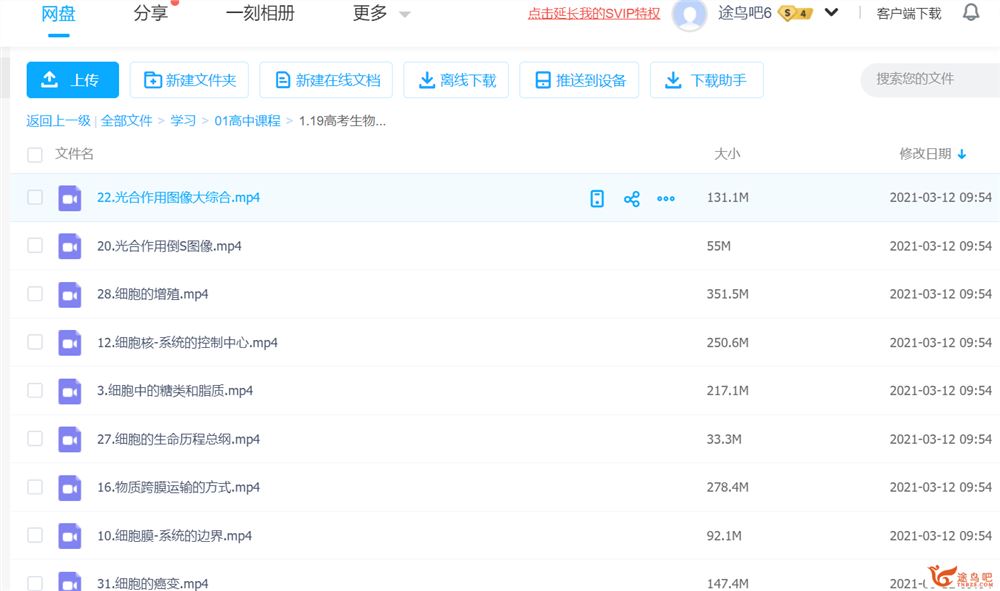Open file 10.细胞膜-系统的边界.mp4

174,536
